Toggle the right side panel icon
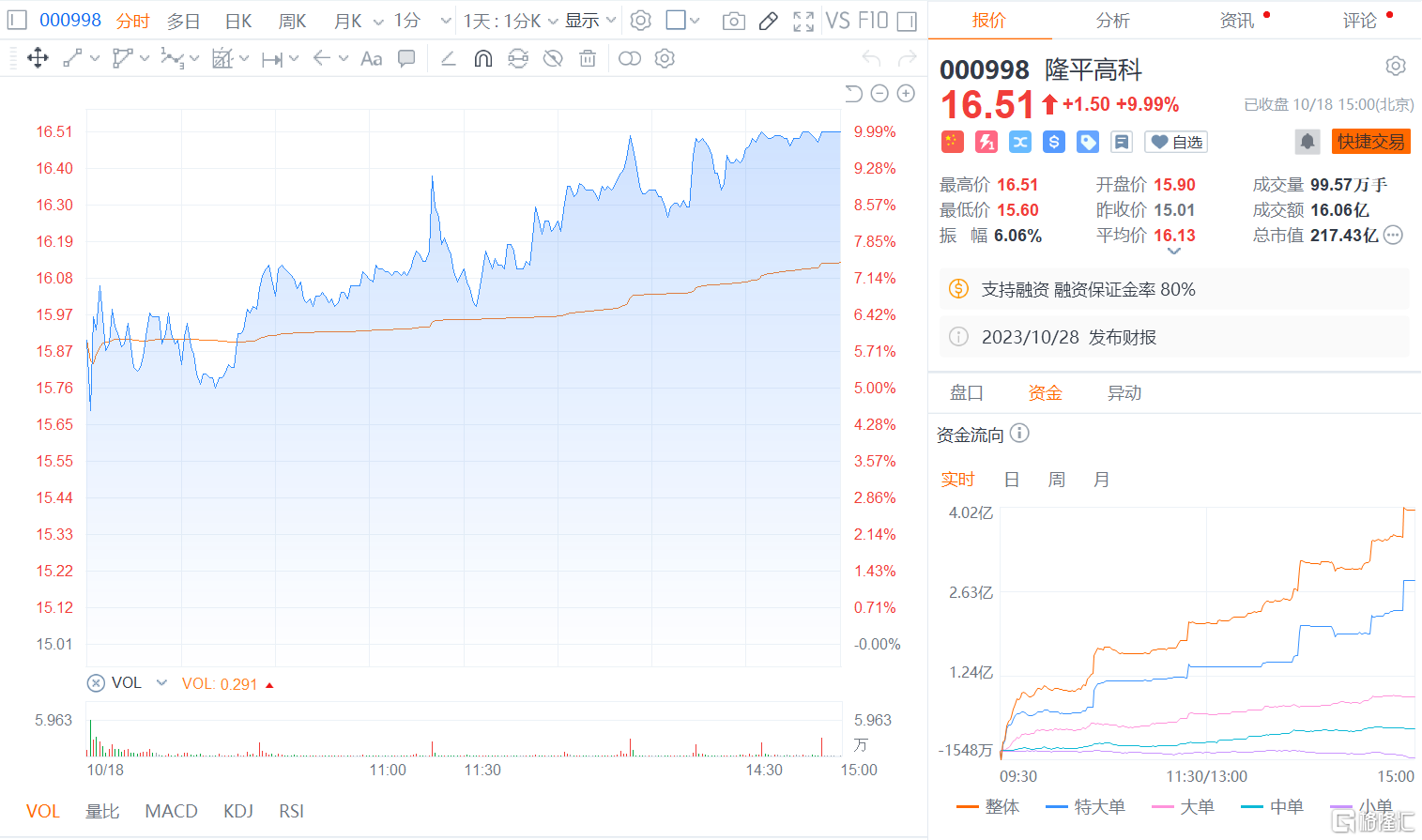 click(907, 21)
